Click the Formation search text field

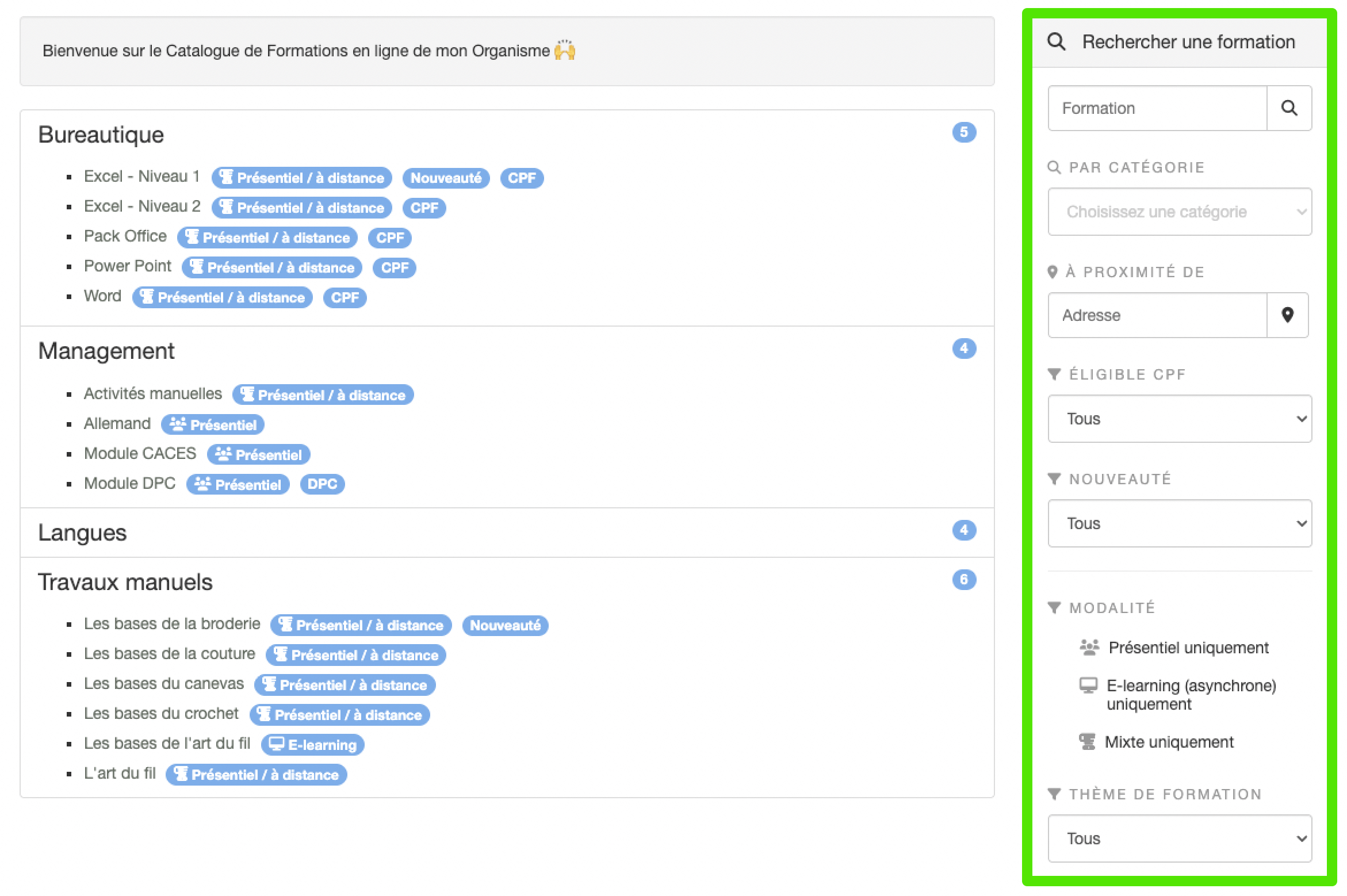point(1156,108)
